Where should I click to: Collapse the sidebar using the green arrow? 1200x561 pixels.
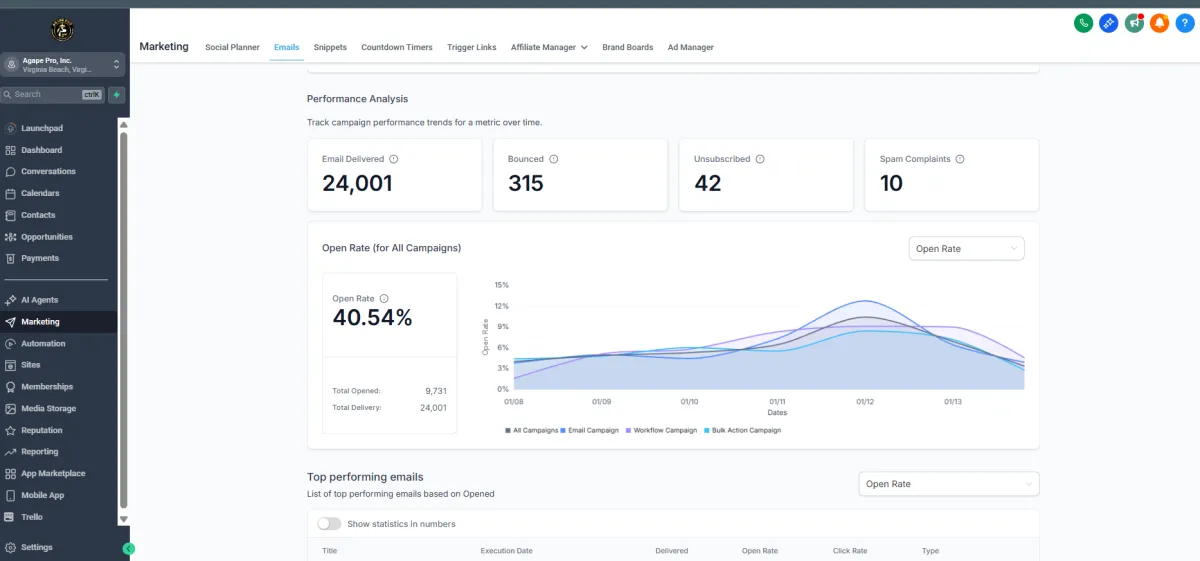(x=129, y=548)
